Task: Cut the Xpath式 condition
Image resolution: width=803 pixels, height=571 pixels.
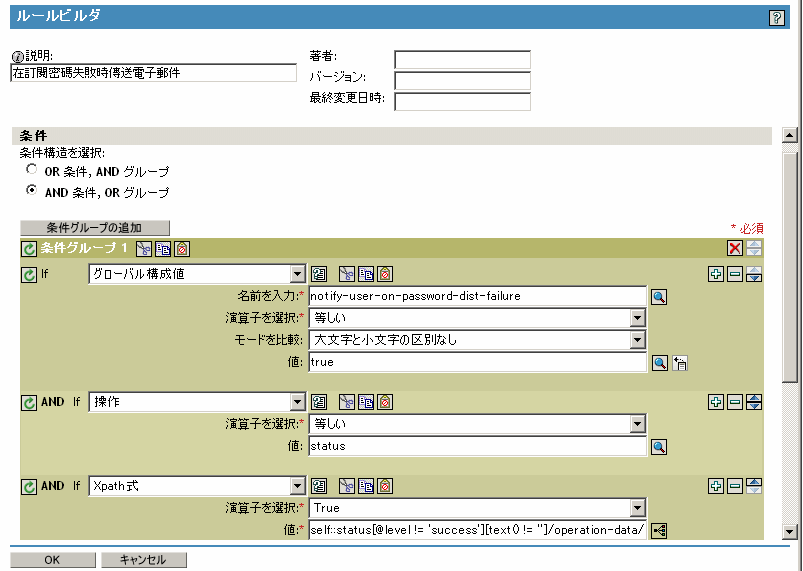Action: [347, 486]
